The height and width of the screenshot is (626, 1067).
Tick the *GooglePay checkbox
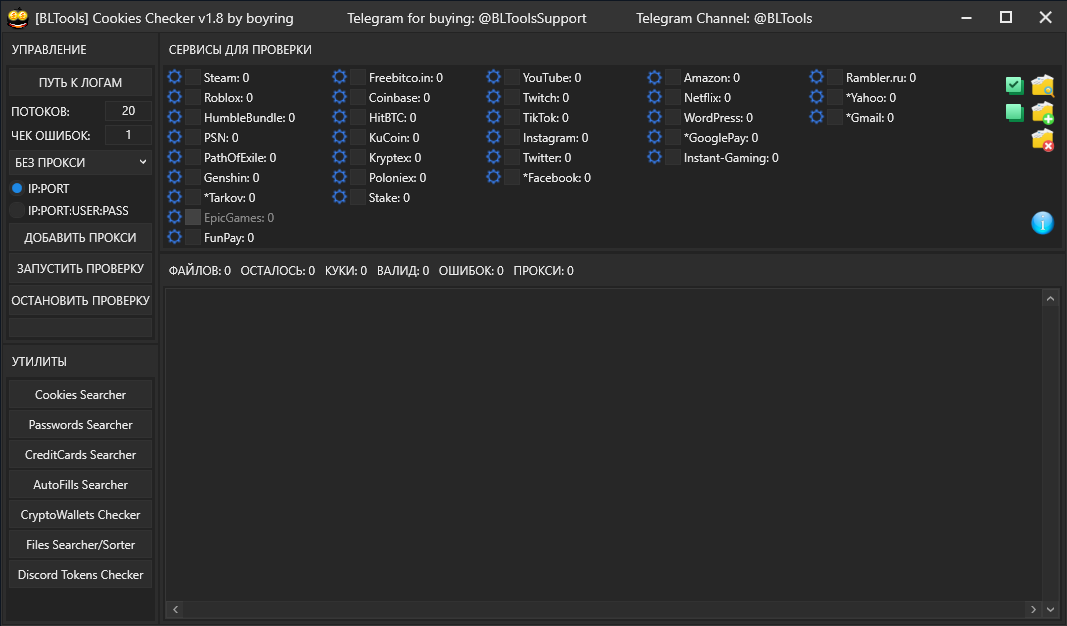tap(673, 137)
